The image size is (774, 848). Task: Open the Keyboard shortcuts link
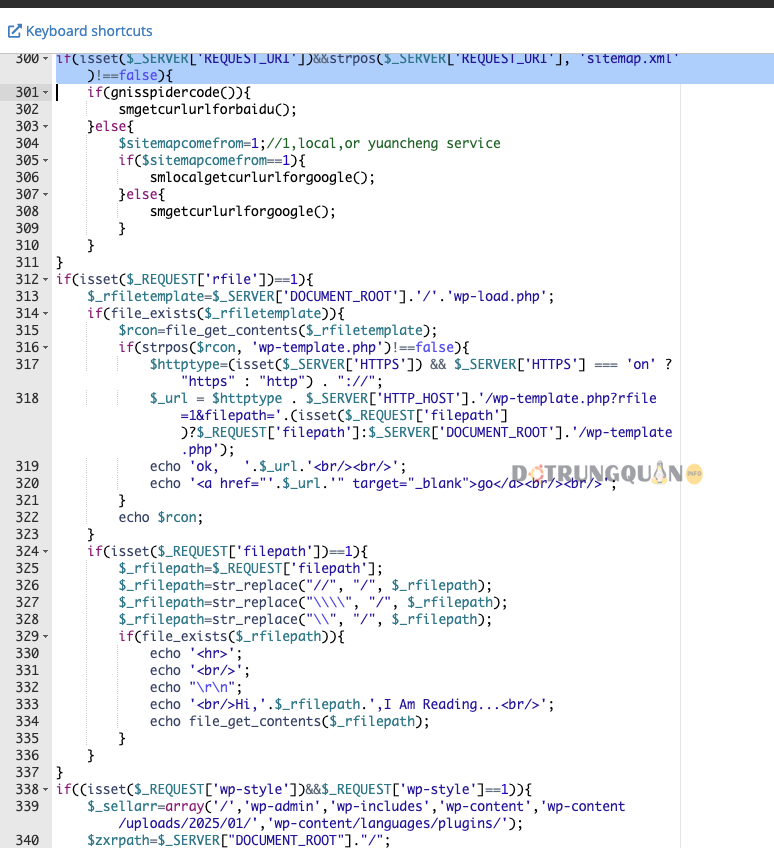(89, 31)
